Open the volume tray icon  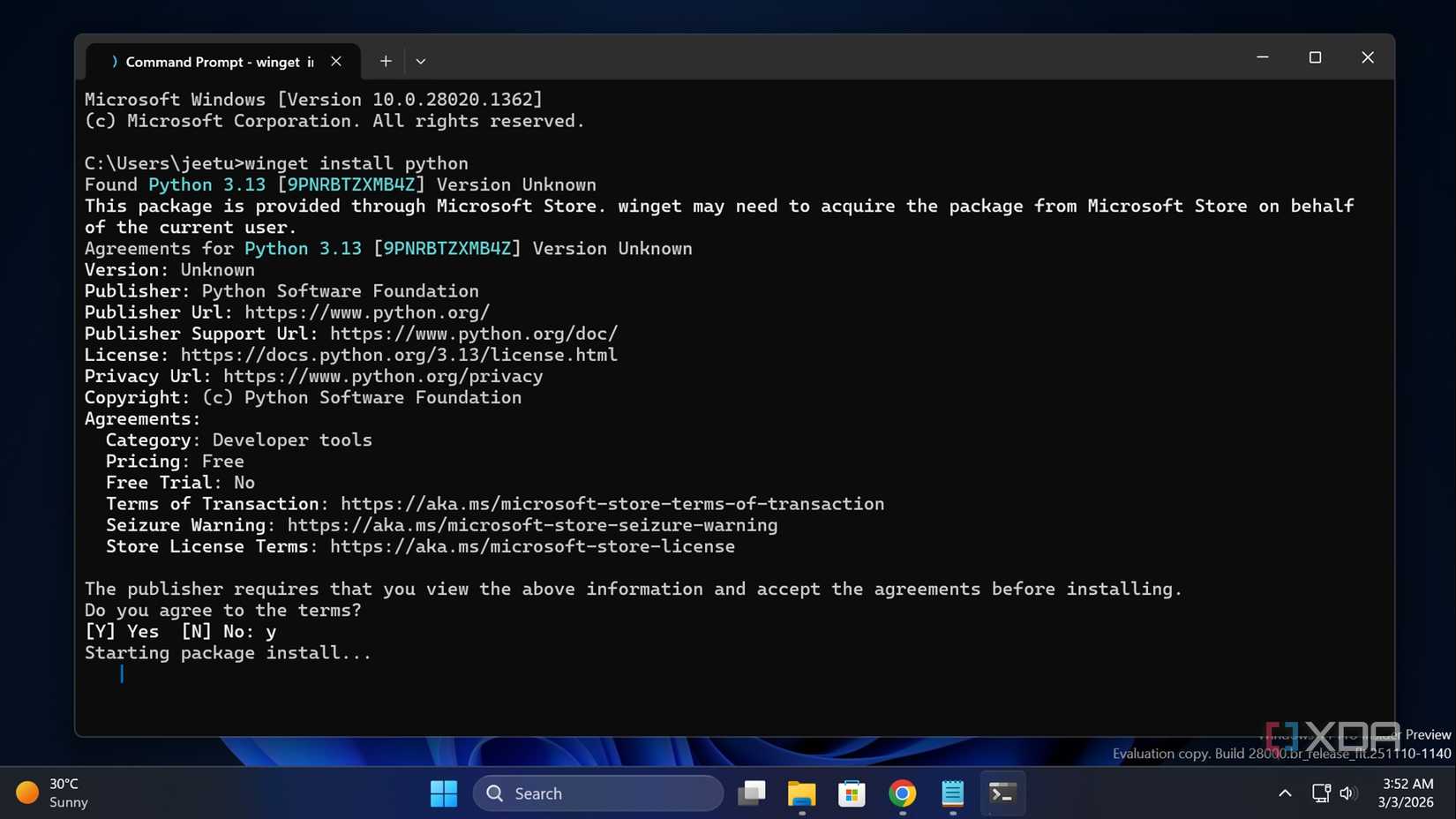[x=1347, y=793]
